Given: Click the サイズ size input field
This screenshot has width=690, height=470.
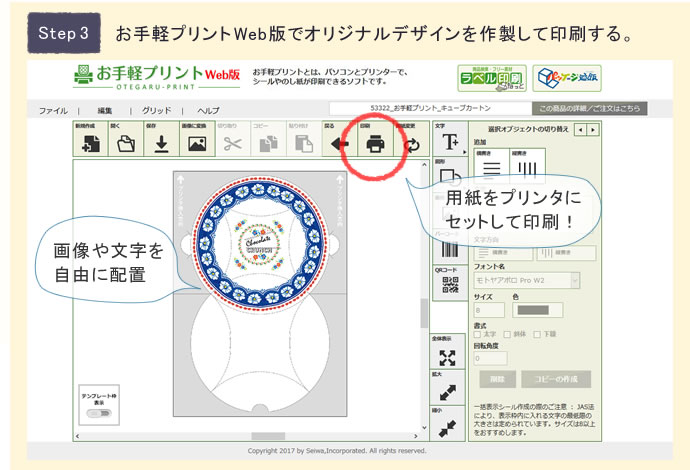Looking at the screenshot, I should point(489,310).
